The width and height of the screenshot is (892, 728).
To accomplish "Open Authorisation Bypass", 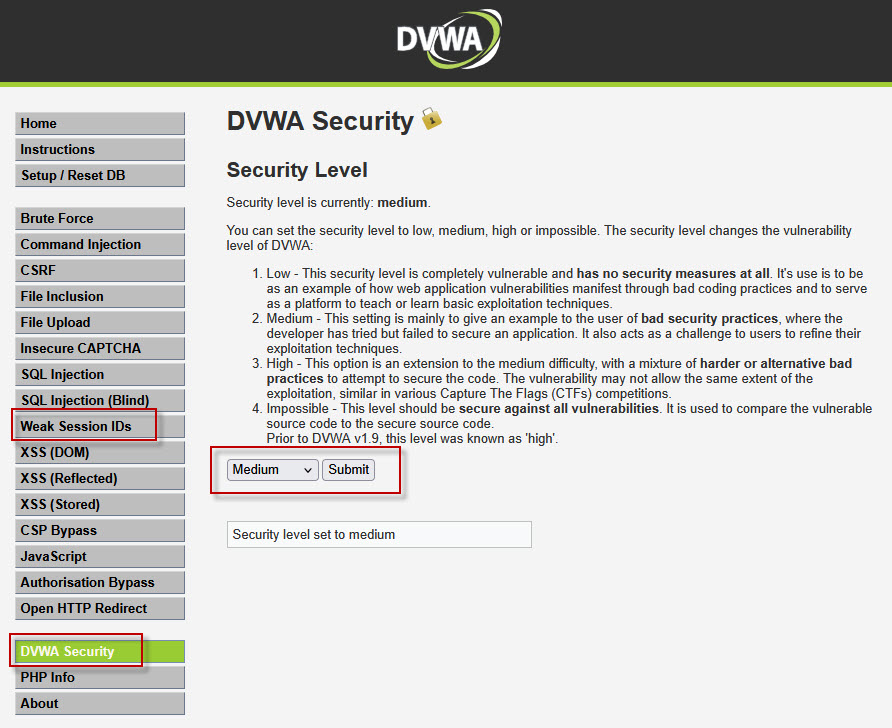I will click(100, 582).
